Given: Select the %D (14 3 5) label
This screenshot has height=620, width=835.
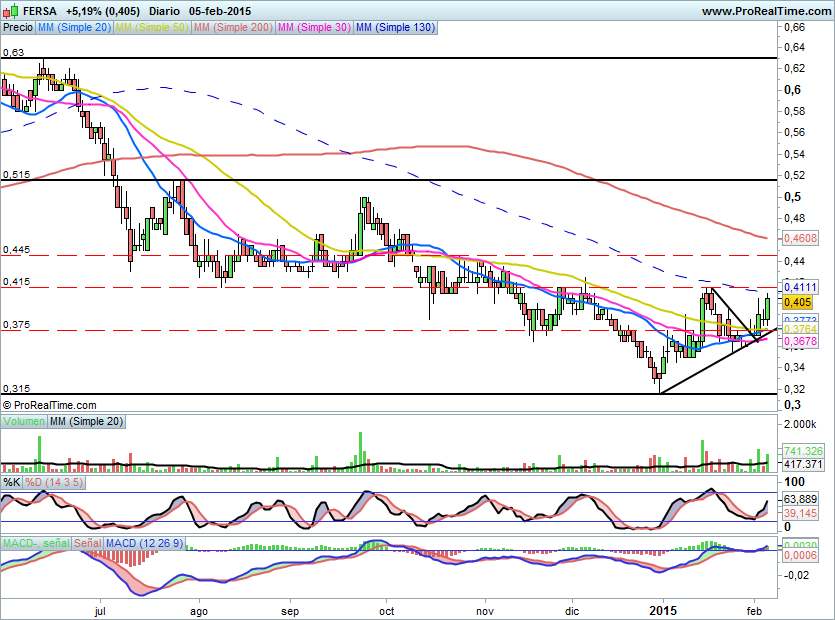Looking at the screenshot, I should coord(54,483).
